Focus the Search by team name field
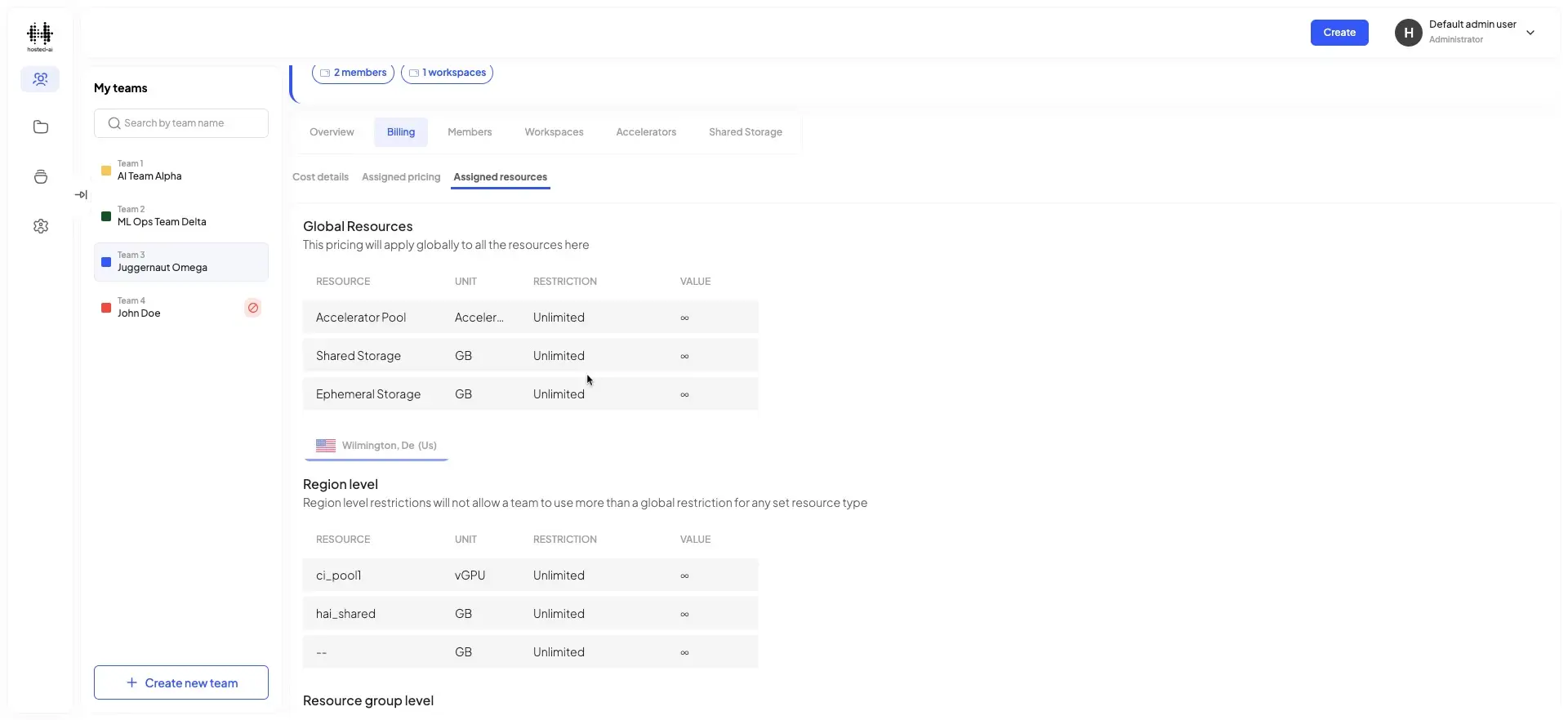Screen dimensions: 1568x720 [181, 123]
